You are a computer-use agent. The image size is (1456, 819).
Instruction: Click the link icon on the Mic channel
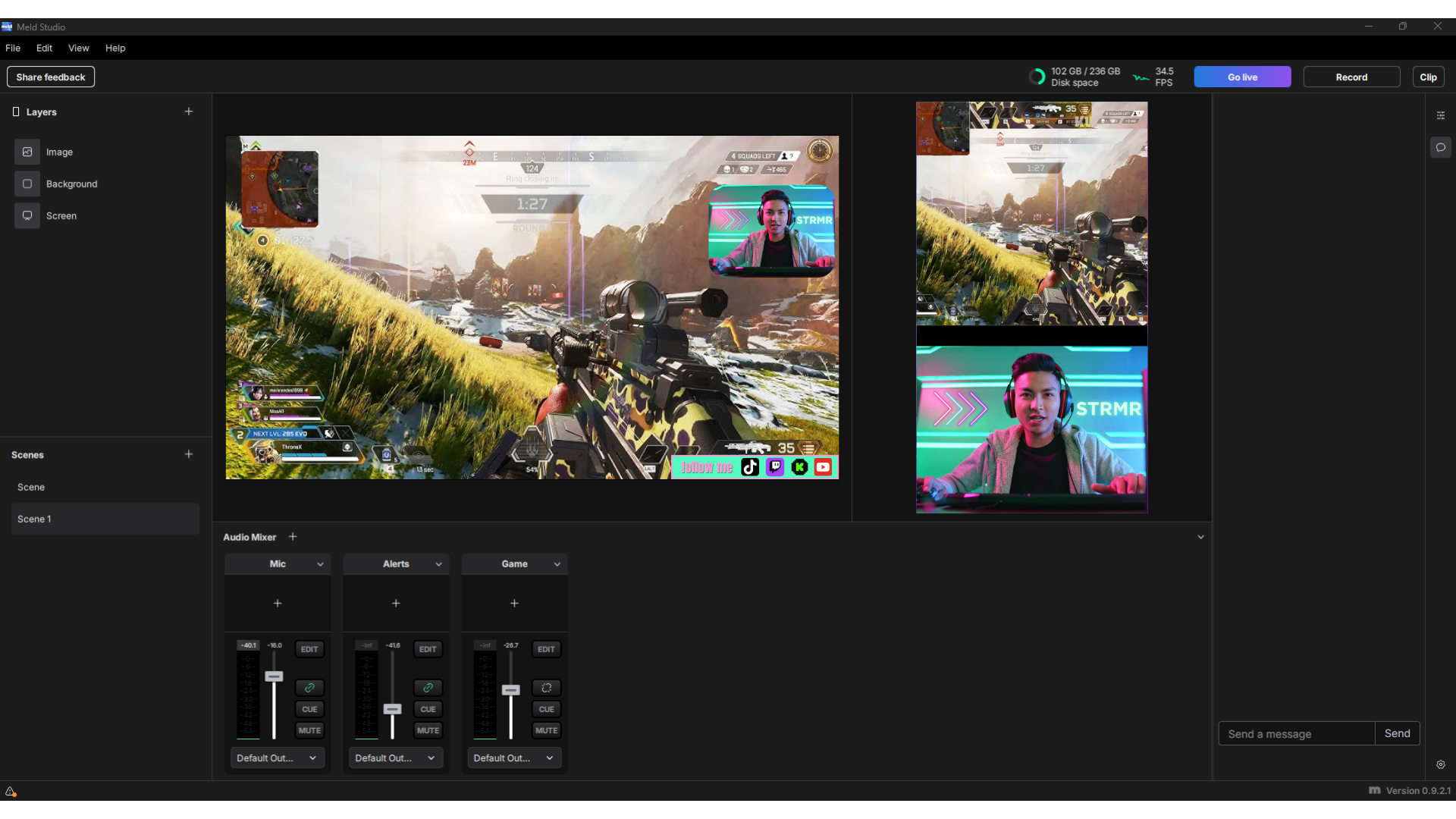coord(309,688)
